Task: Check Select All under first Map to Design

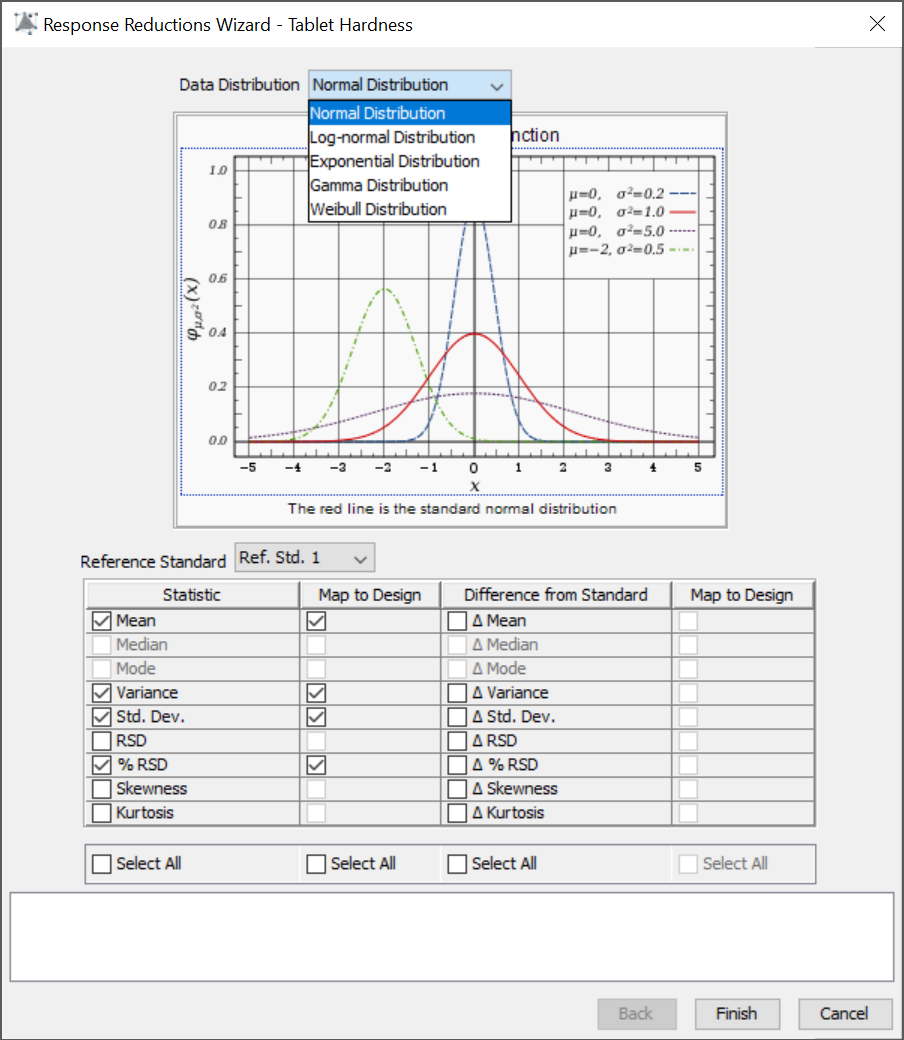Action: 316,864
